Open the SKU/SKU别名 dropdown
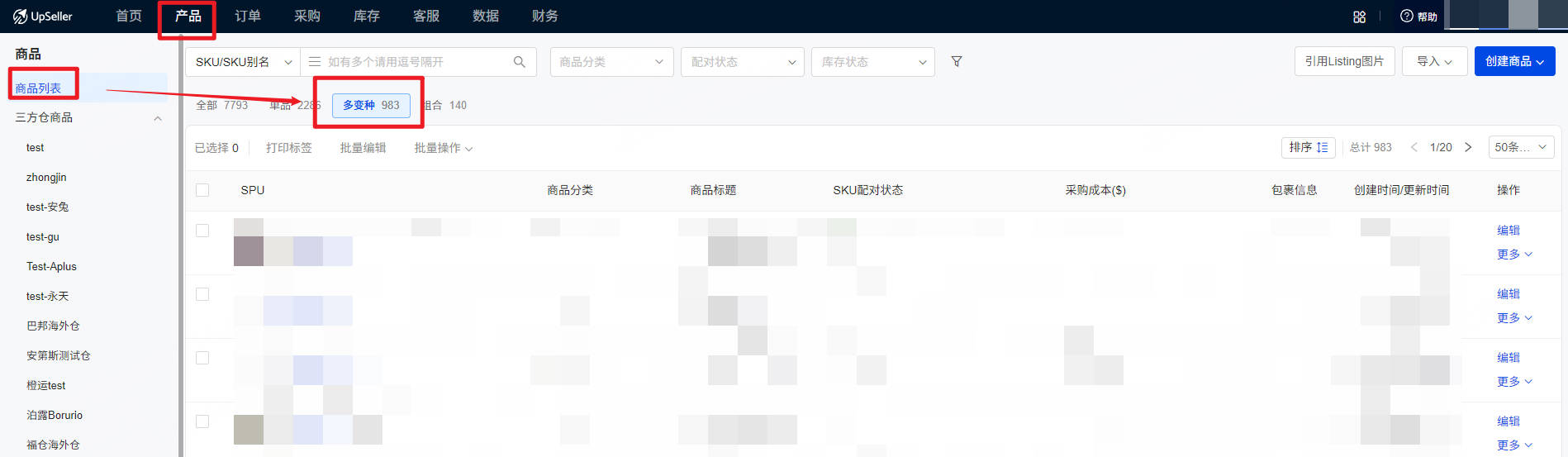This screenshot has height=457, width=1568. 243,62
